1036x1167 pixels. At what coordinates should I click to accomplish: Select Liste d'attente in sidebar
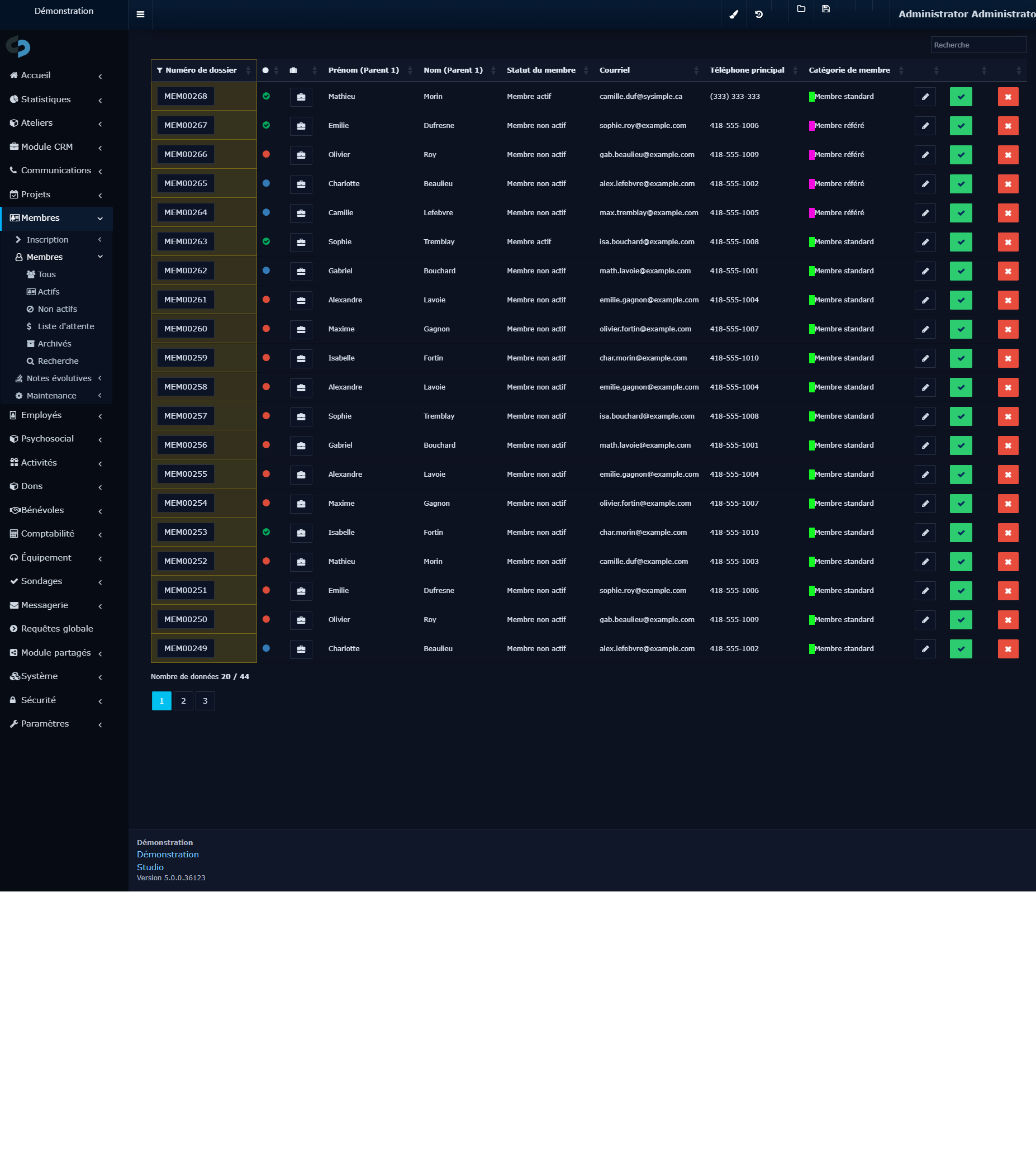[65, 326]
